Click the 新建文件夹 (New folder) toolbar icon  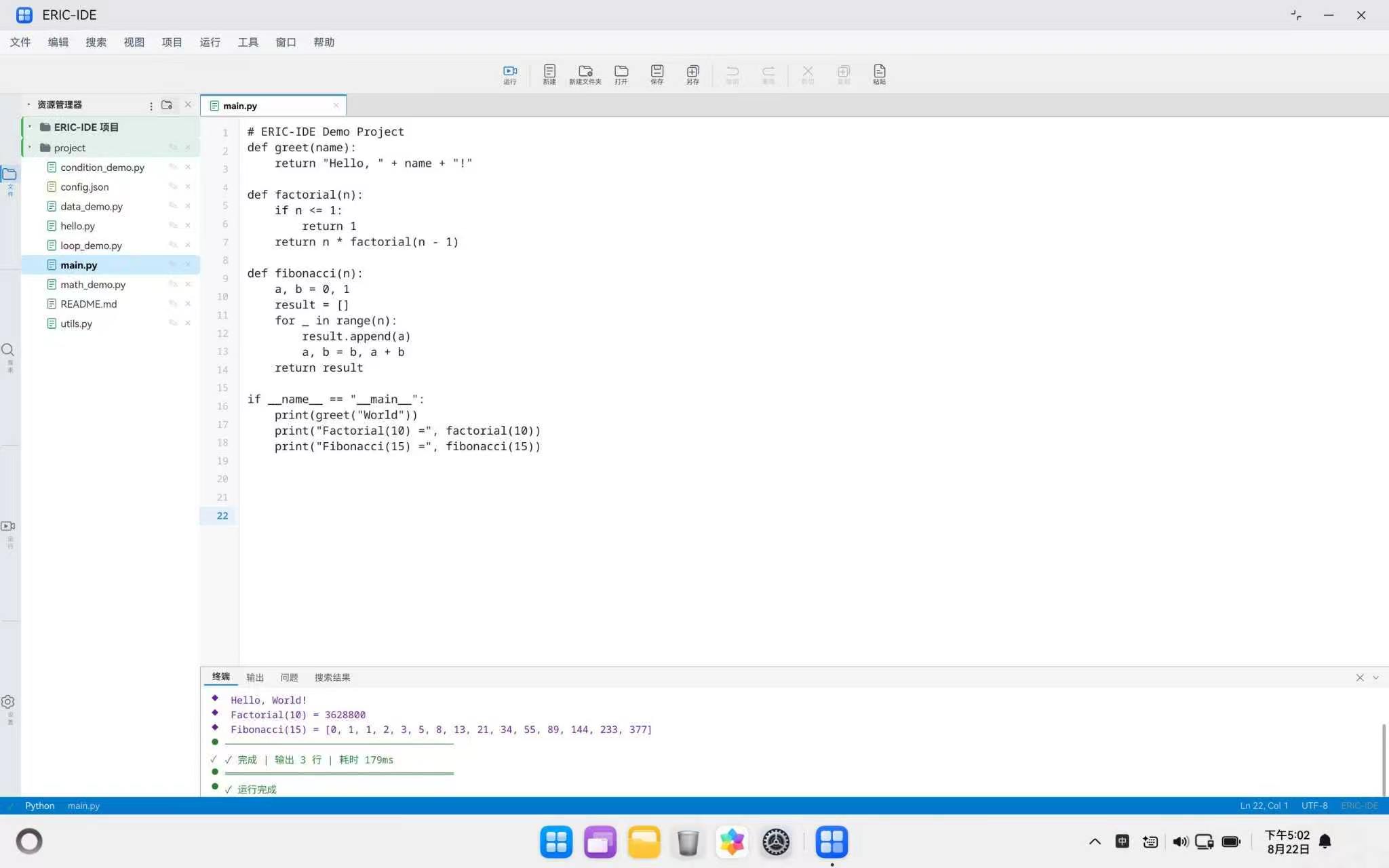(585, 74)
